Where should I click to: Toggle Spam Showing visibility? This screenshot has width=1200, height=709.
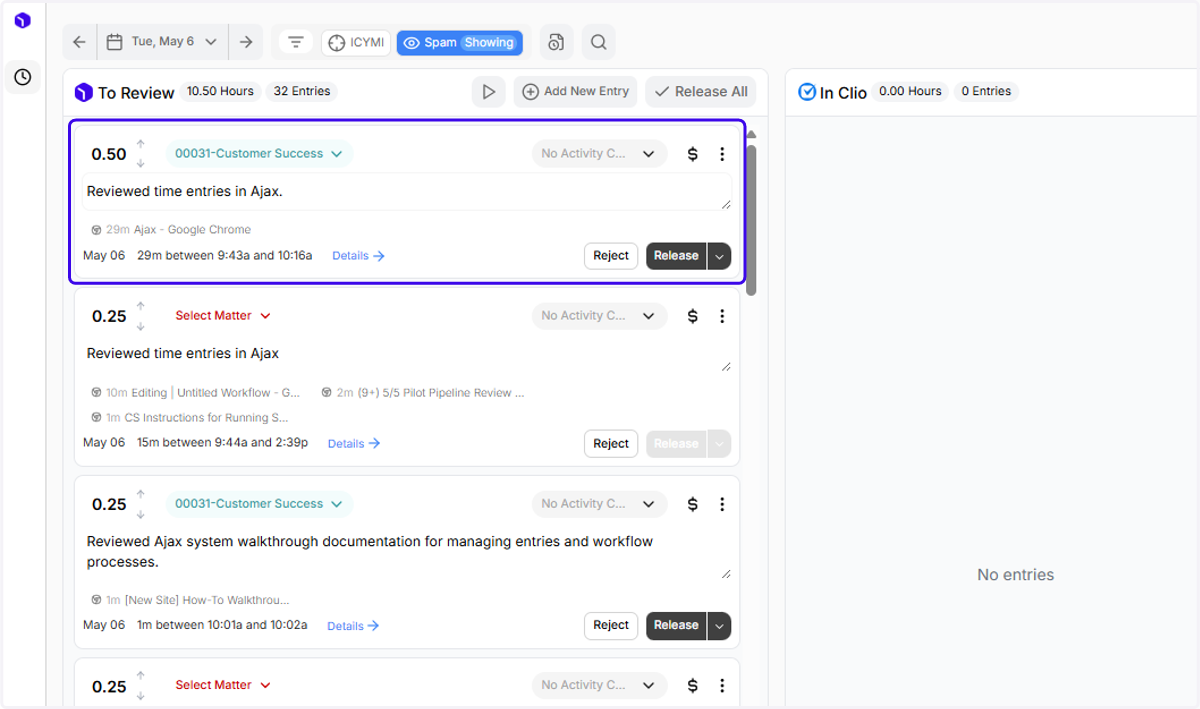(460, 43)
